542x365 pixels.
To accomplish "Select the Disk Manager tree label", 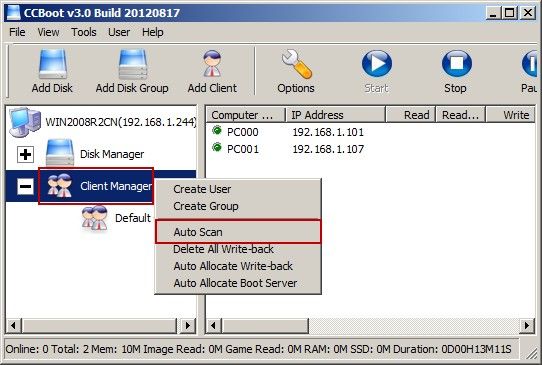I will (112, 154).
